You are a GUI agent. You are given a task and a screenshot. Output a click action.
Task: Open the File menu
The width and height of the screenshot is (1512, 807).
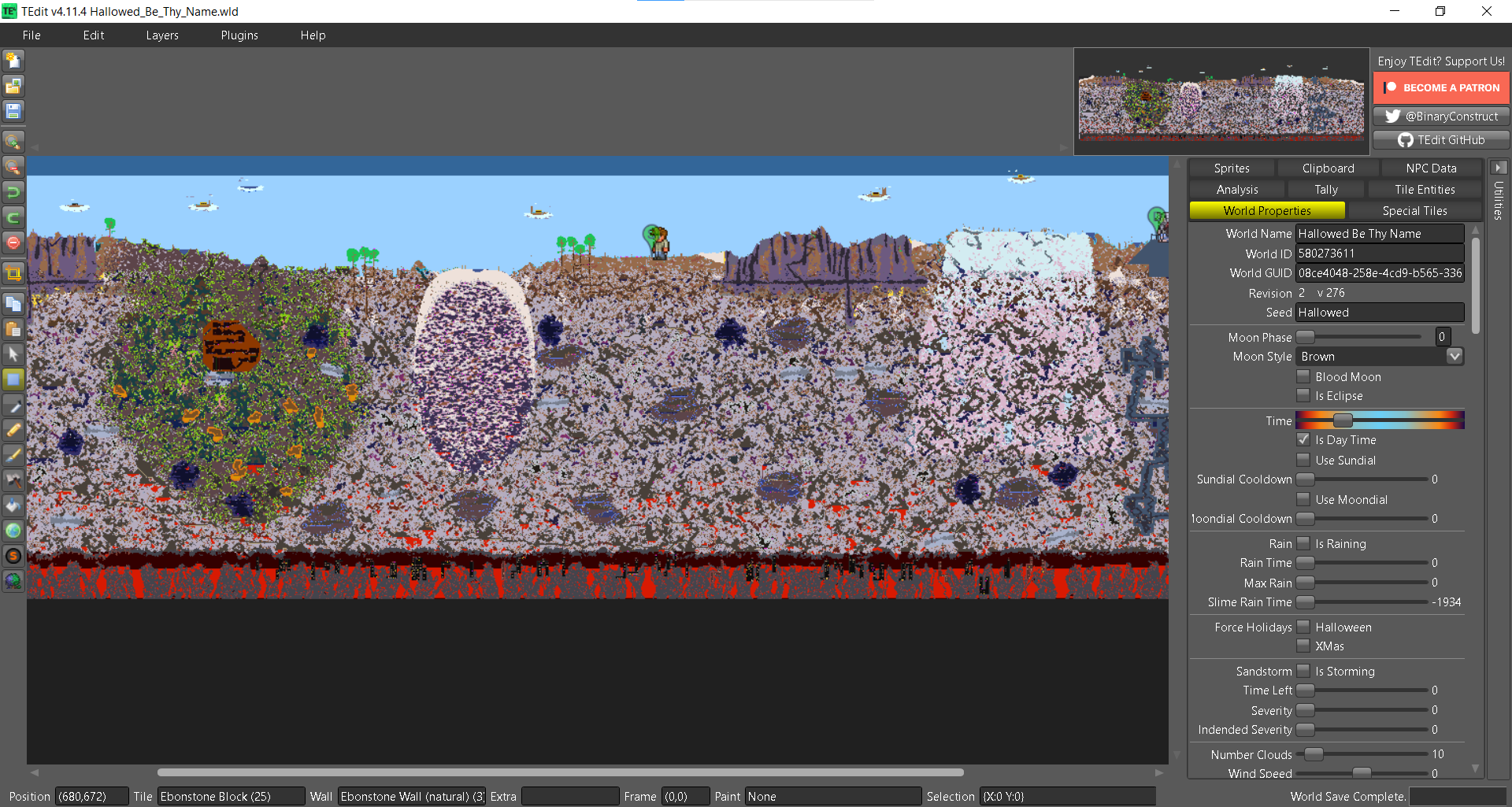(x=31, y=35)
